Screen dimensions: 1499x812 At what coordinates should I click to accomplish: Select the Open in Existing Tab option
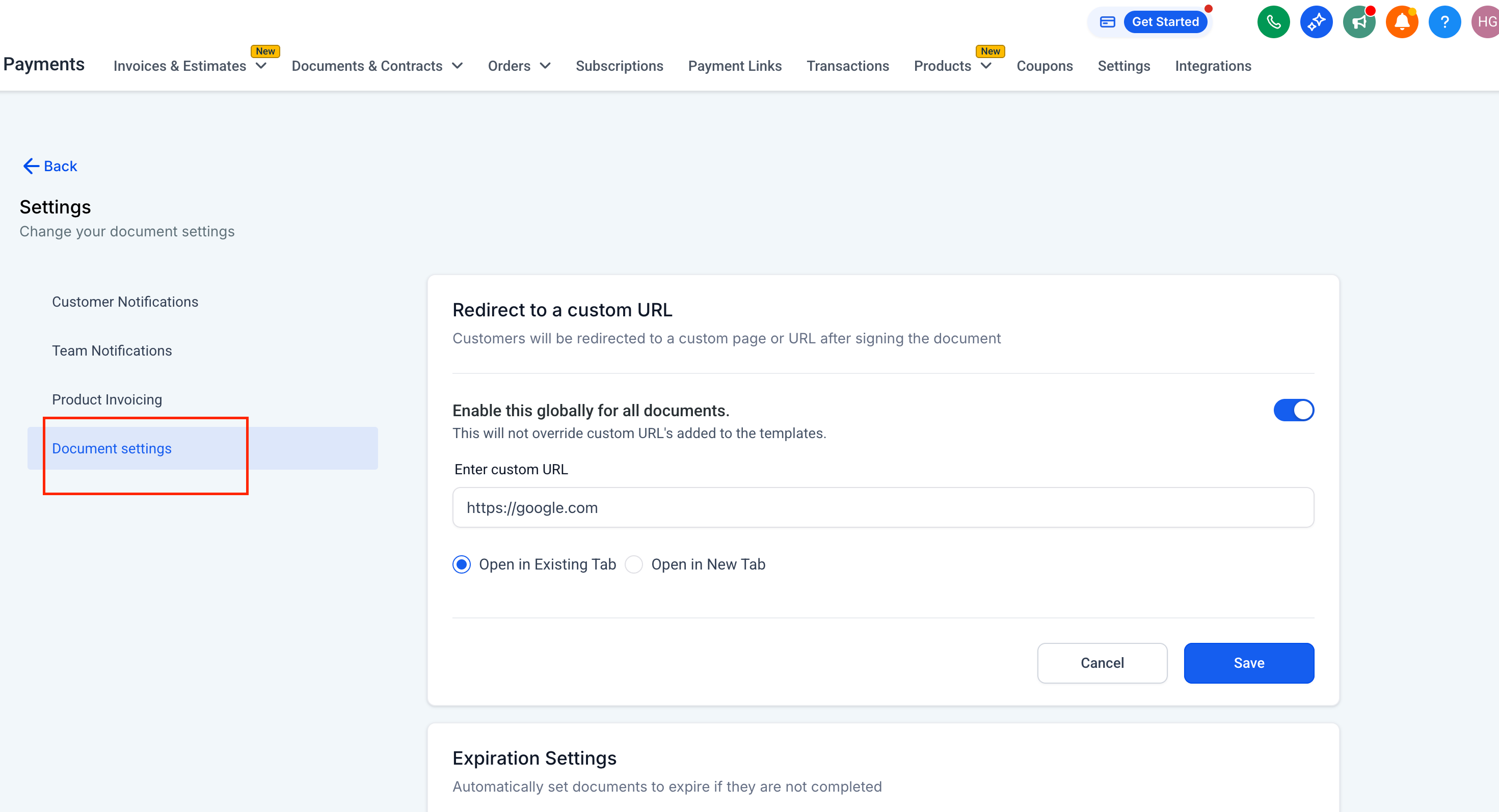coord(462,564)
